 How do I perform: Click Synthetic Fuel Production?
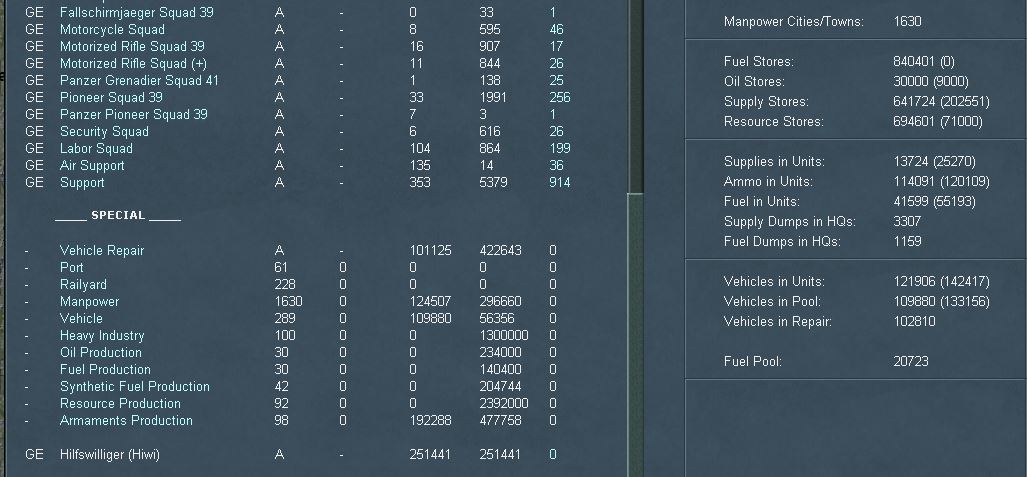[x=134, y=387]
